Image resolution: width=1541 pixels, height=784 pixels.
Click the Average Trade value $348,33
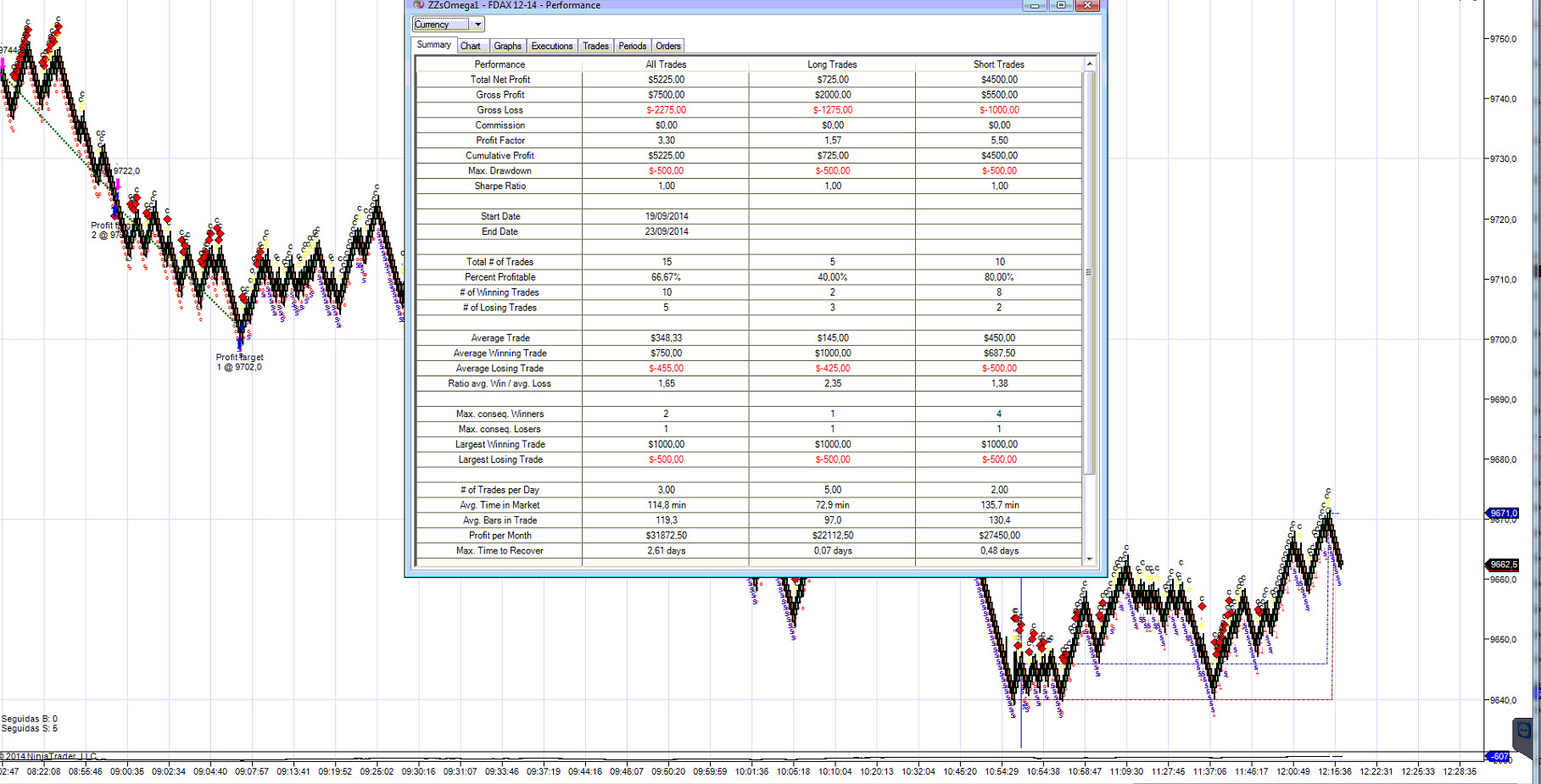[x=666, y=338]
